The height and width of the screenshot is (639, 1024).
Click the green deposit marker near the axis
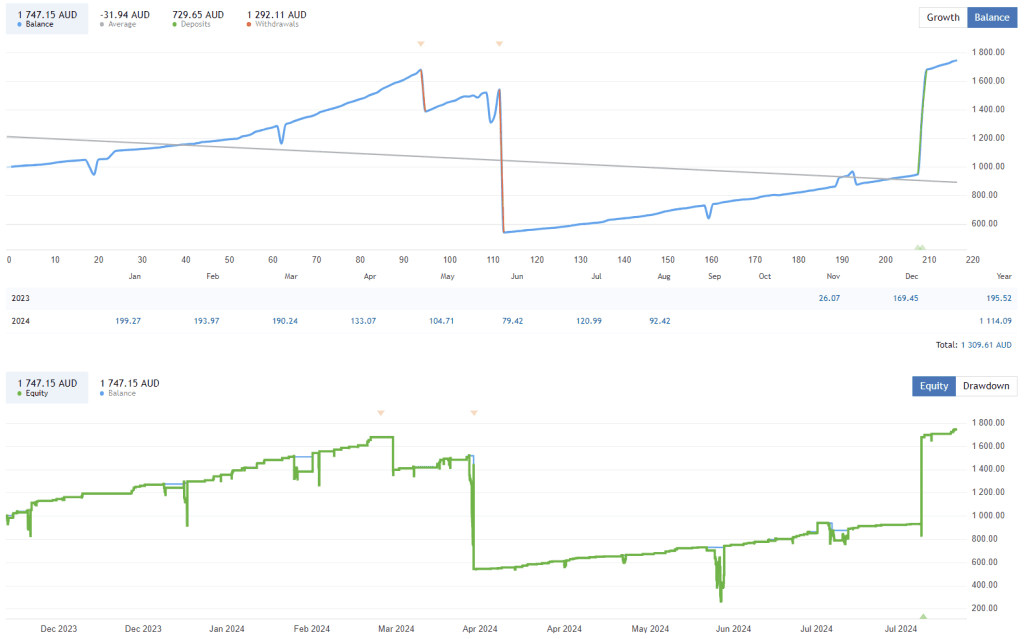tap(919, 245)
